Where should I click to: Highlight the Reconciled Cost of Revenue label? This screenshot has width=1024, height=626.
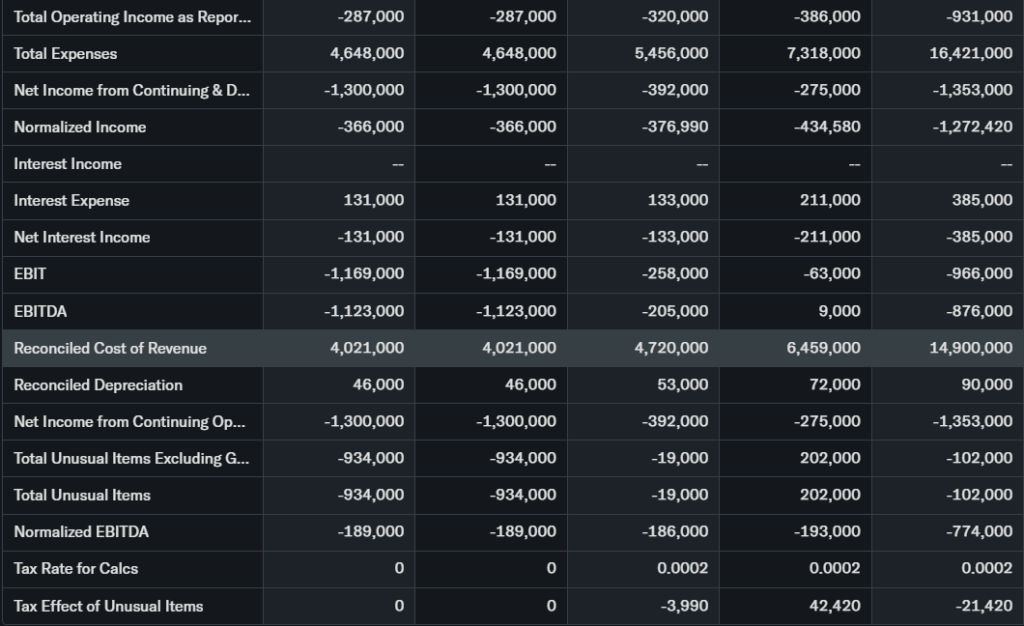coord(110,348)
